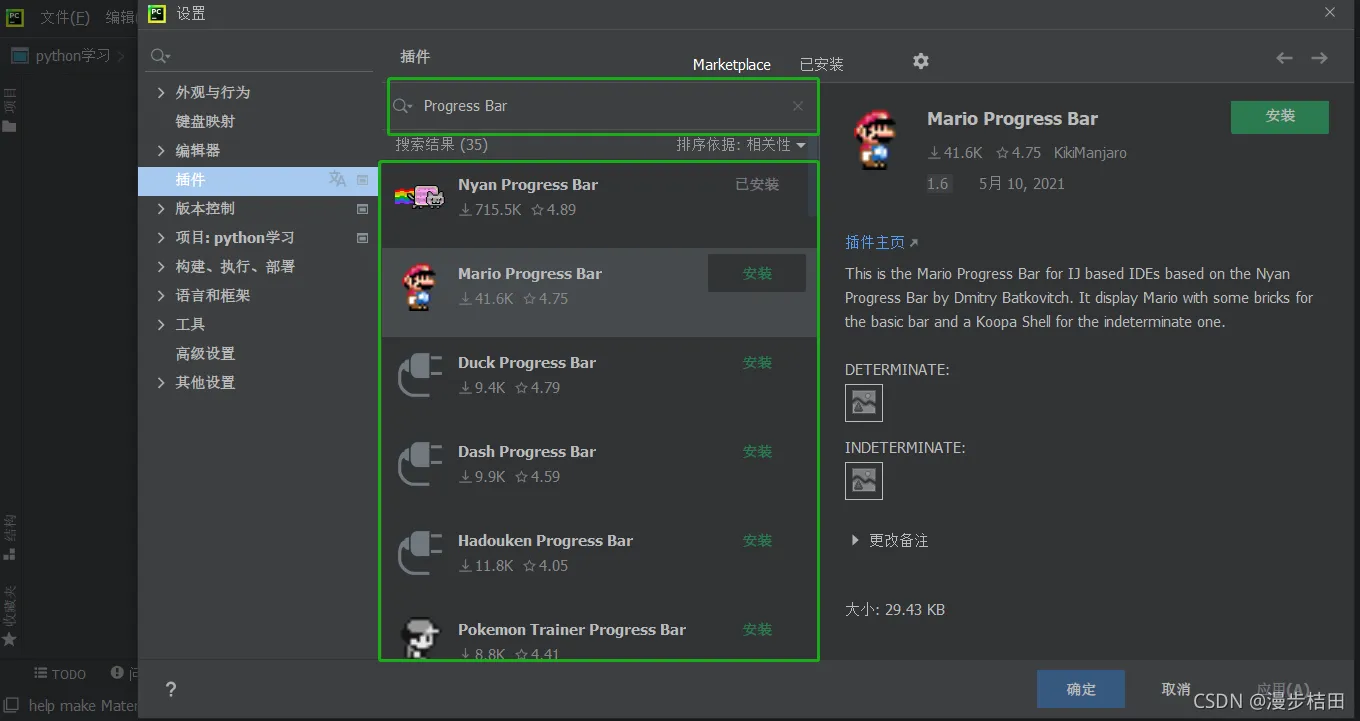Click the 确定 button
This screenshot has height=721, width=1360.
click(1081, 689)
